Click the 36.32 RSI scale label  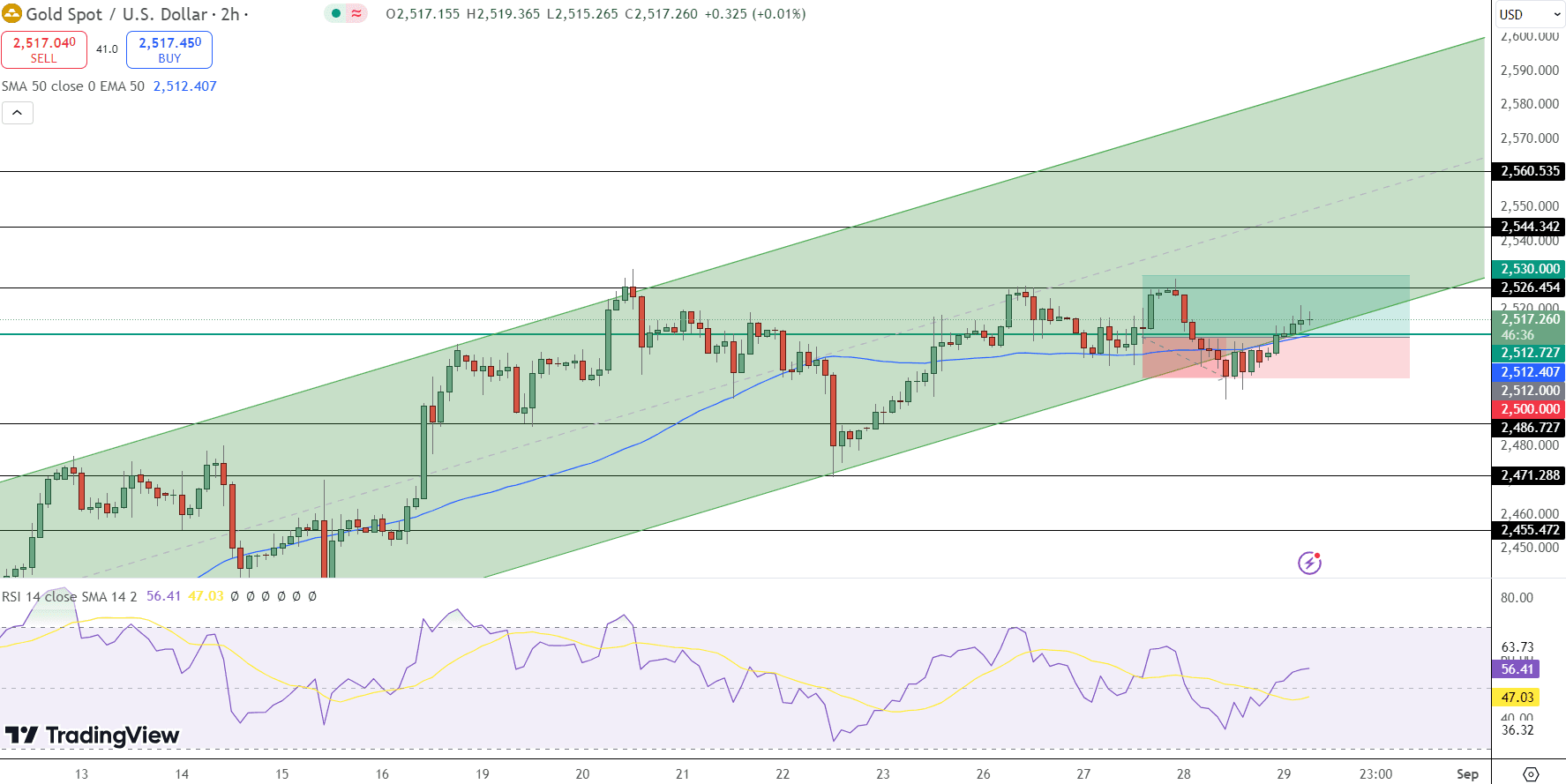coord(1517,730)
